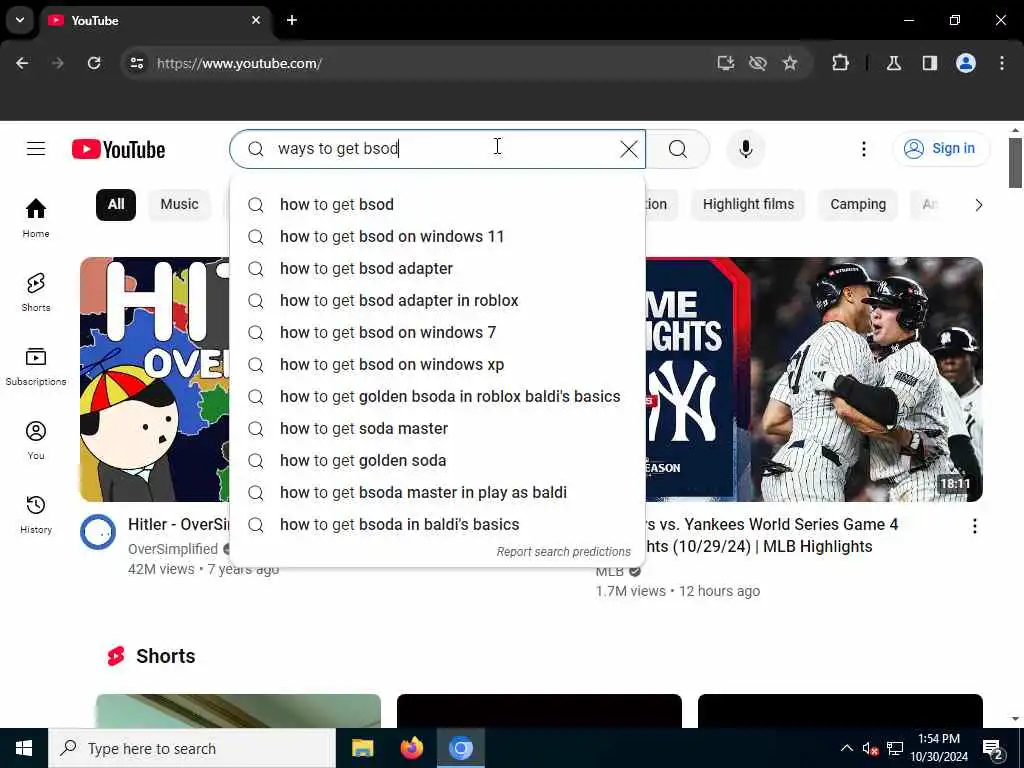Viewport: 1024px width, 768px height.
Task: Select the Highlight films chip
Action: pyautogui.click(x=748, y=204)
